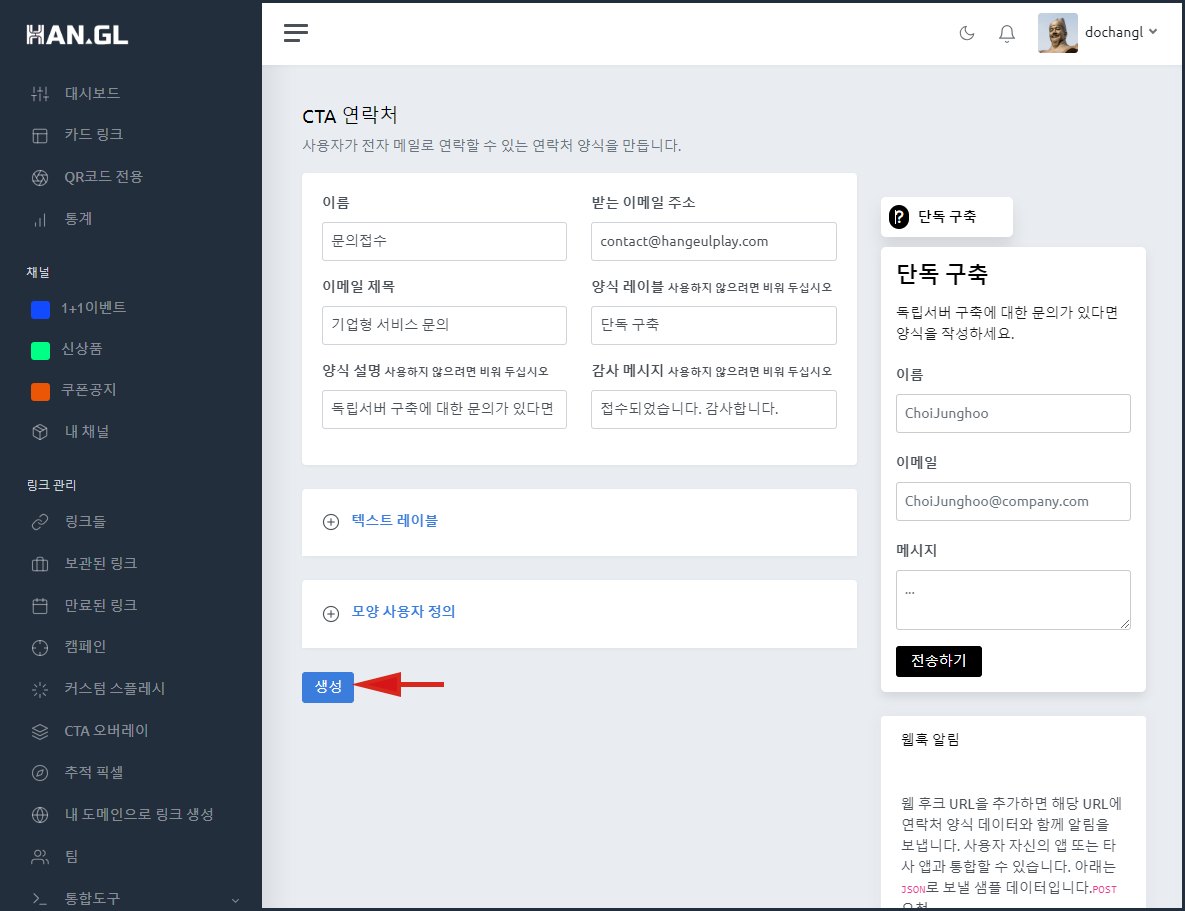Open the 1+1이벤트 channel
Screen dimensions: 1185x911
(x=94, y=308)
